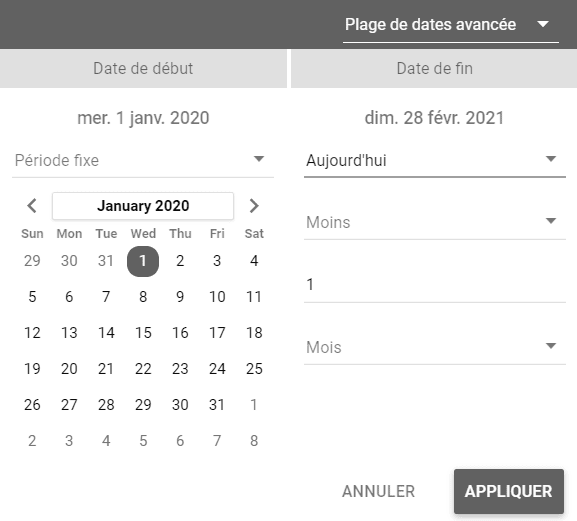This screenshot has width=577, height=521.
Task: Pick January 31 in the calendar
Action: coord(217,405)
